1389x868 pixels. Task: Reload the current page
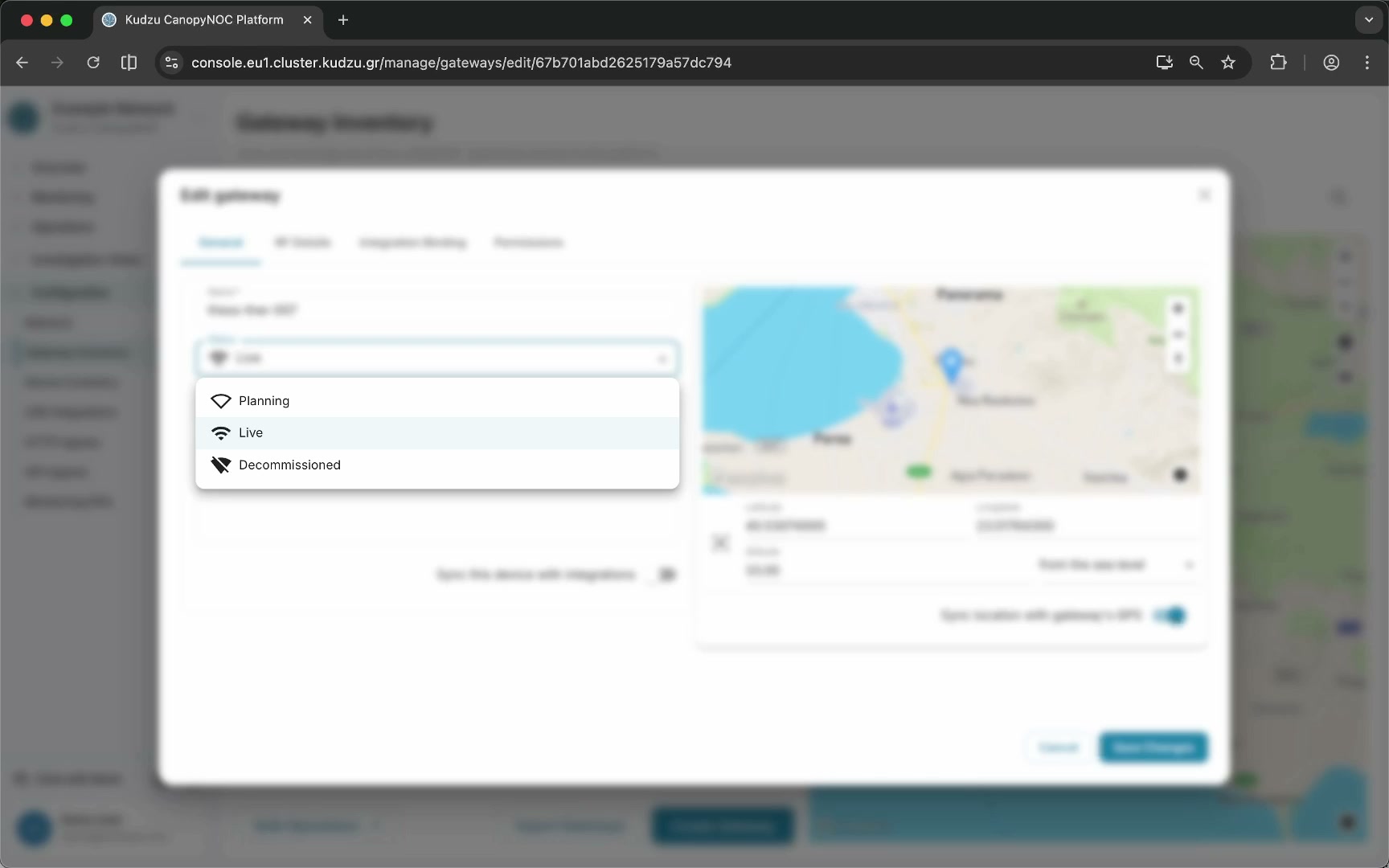coord(93,63)
